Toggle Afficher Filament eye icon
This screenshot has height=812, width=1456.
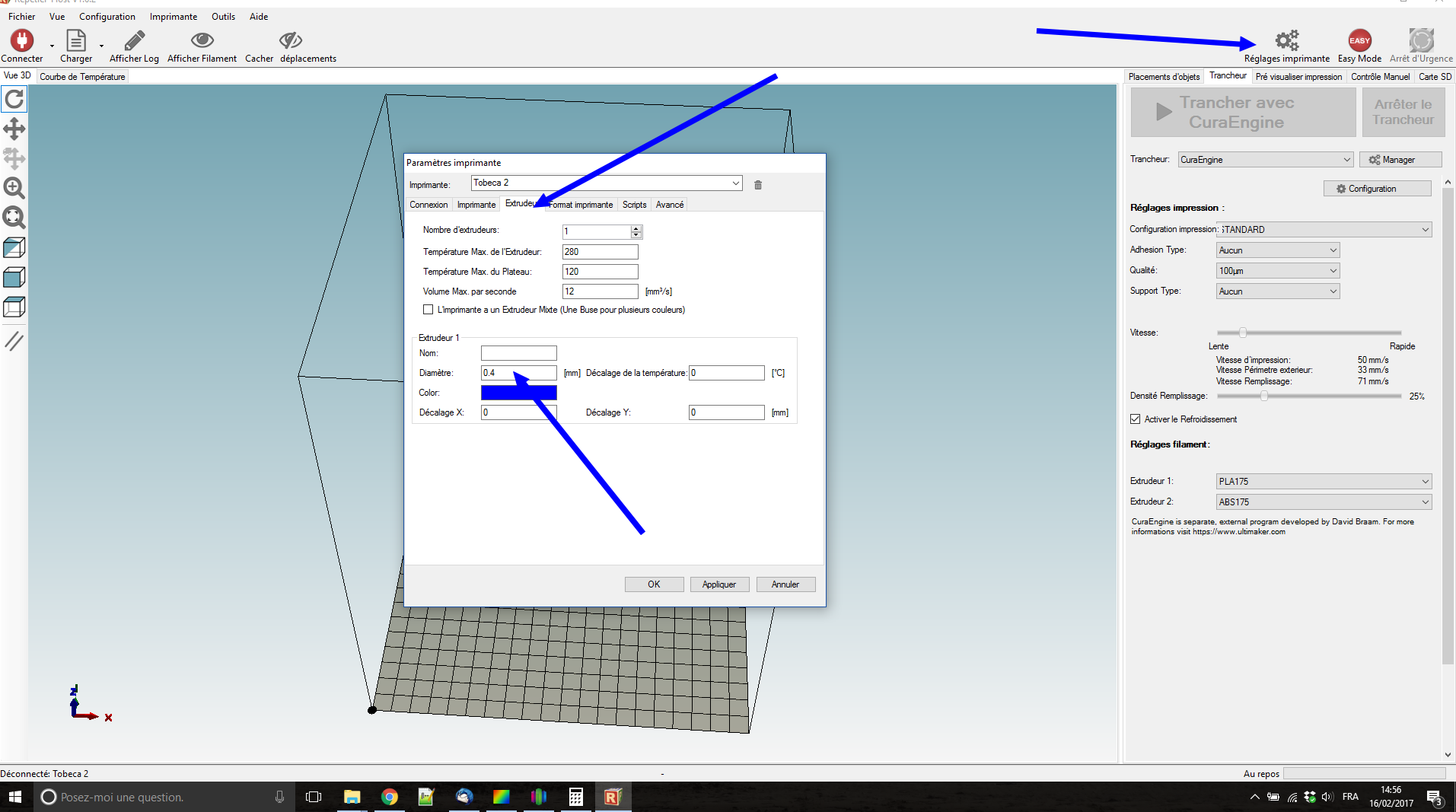click(202, 40)
